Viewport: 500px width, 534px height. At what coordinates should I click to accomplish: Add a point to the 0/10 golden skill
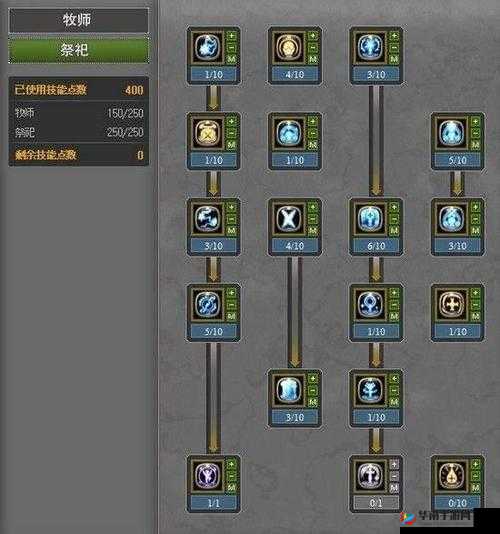(475, 464)
